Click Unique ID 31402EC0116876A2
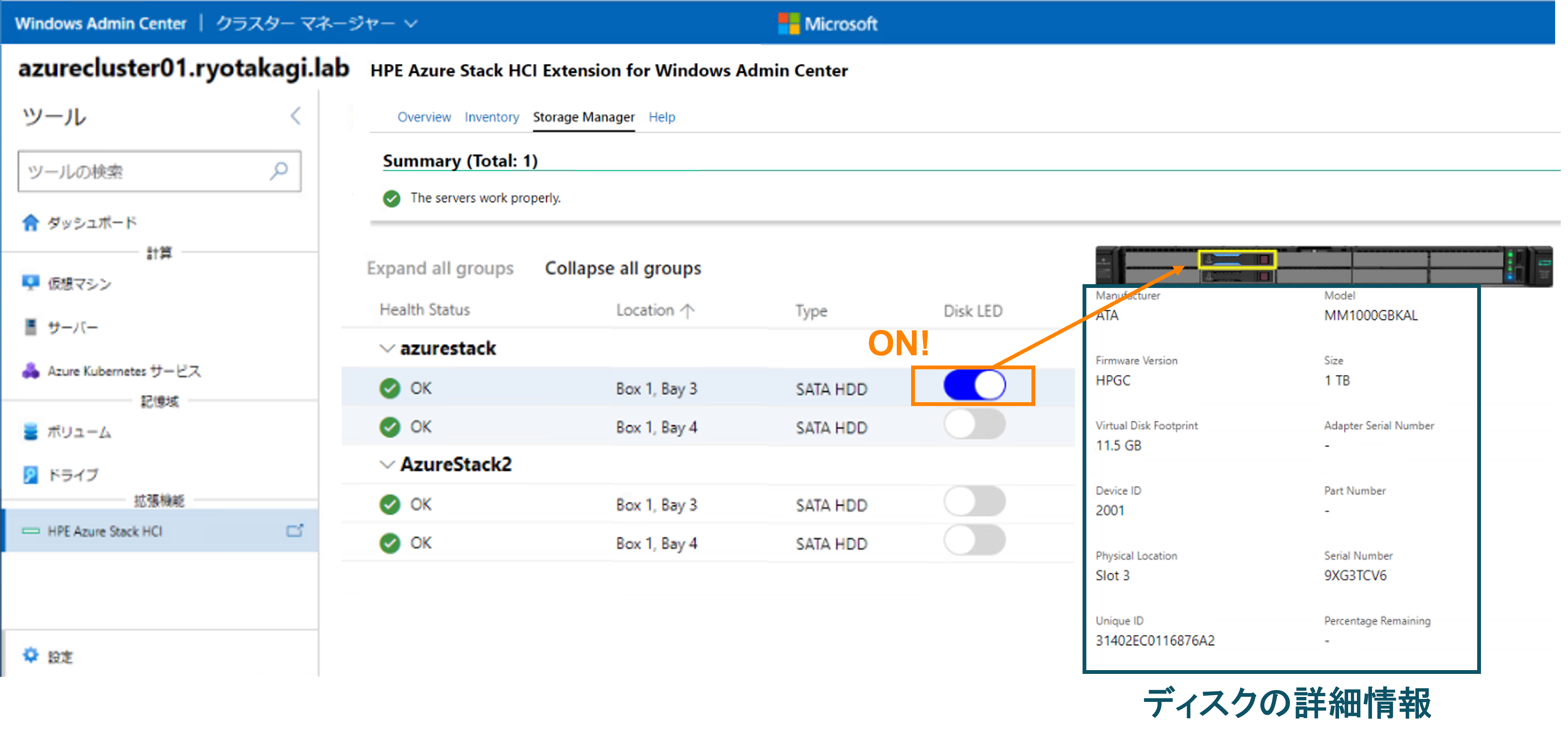The height and width of the screenshot is (742, 1568). 1155,640
